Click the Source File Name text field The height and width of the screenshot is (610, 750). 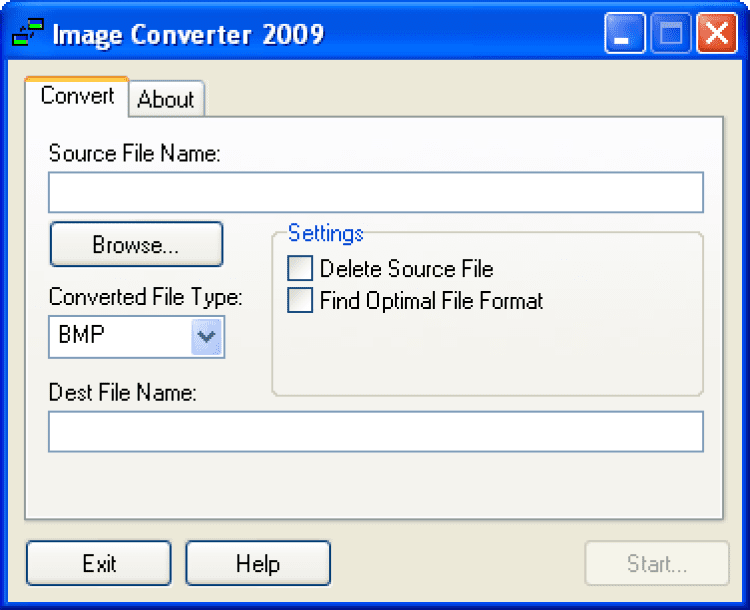375,192
